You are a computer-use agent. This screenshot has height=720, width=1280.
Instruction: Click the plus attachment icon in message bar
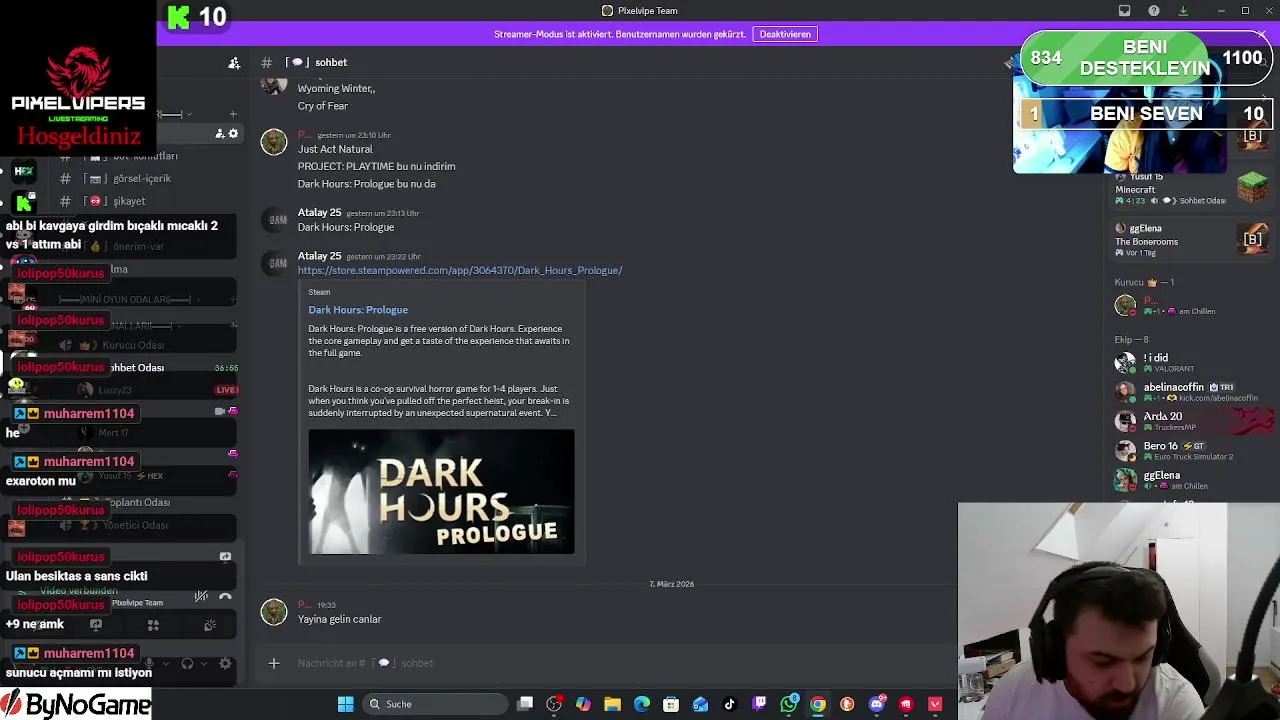click(274, 663)
